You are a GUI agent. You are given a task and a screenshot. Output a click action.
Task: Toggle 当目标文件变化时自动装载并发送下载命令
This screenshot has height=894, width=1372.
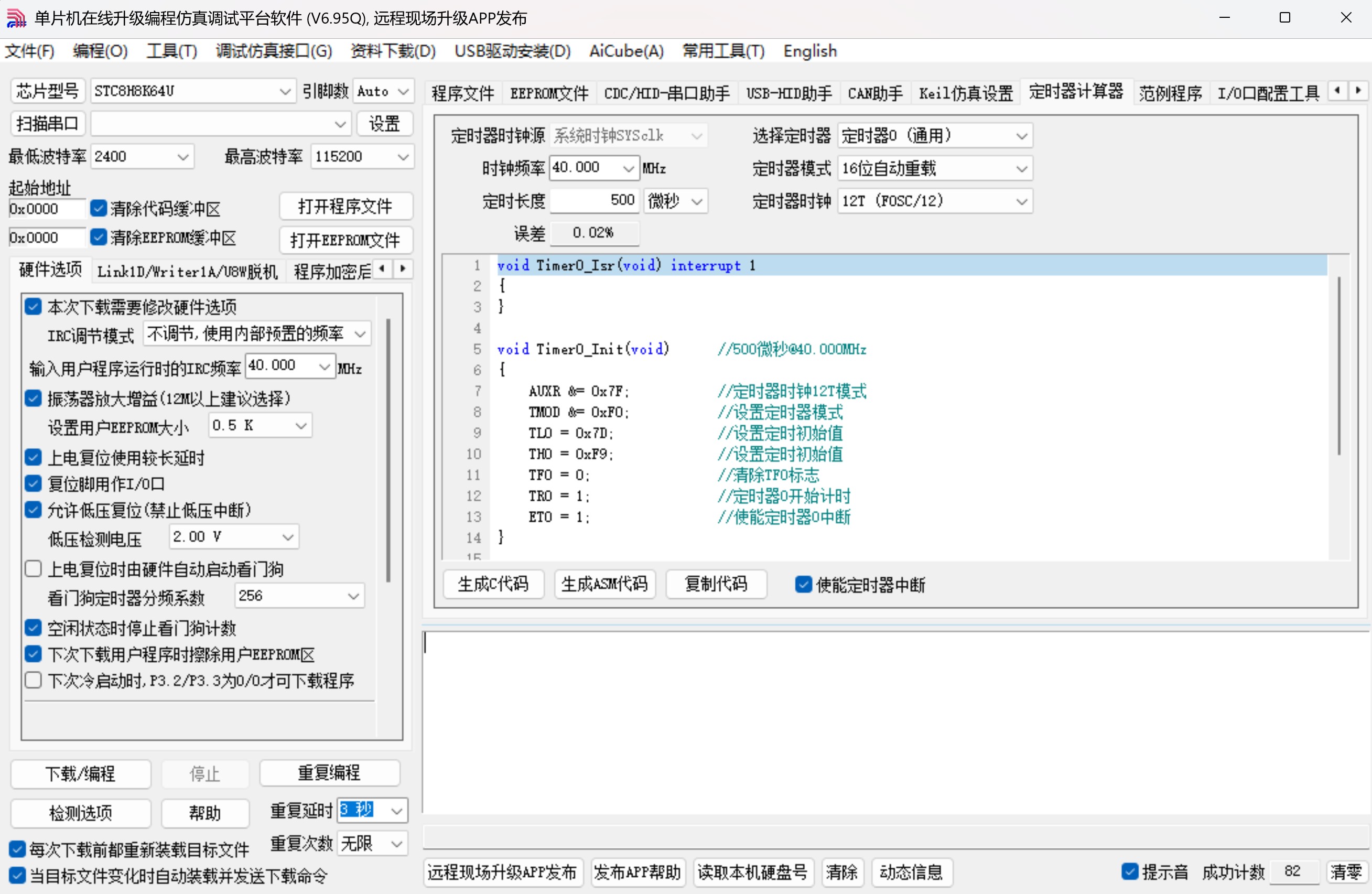(17, 876)
